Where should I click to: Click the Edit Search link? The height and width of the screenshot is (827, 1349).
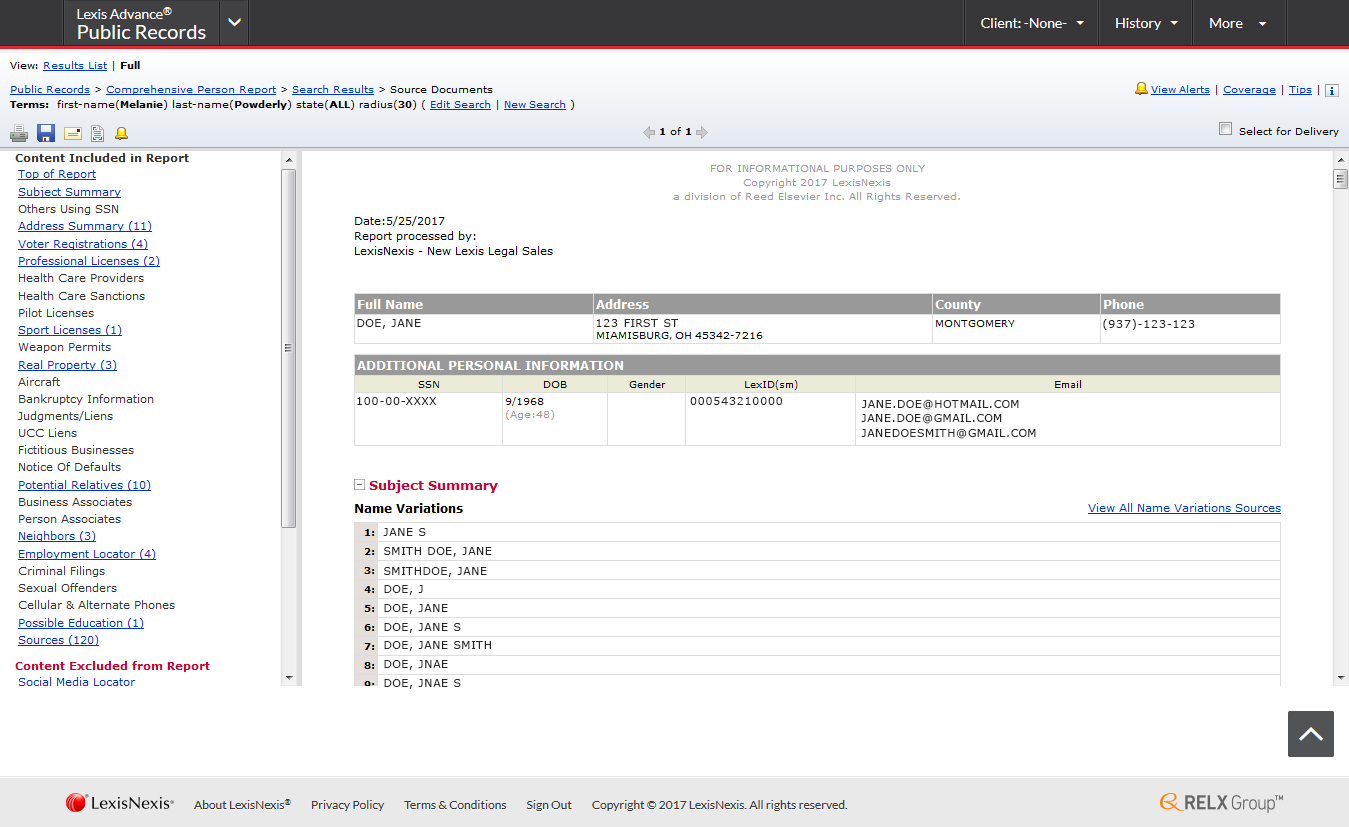pos(460,105)
